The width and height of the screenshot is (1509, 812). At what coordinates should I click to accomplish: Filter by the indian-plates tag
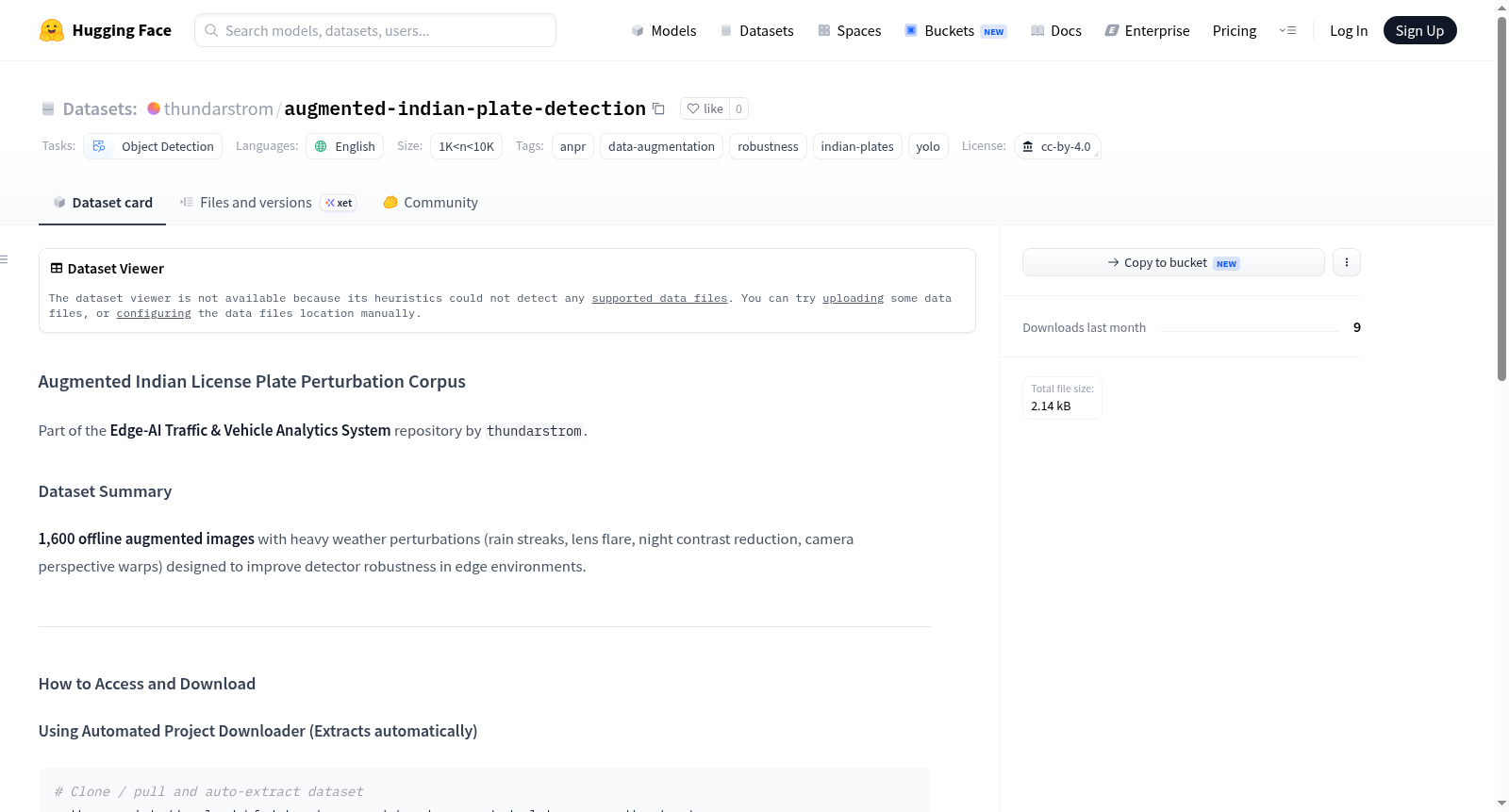tap(857, 146)
